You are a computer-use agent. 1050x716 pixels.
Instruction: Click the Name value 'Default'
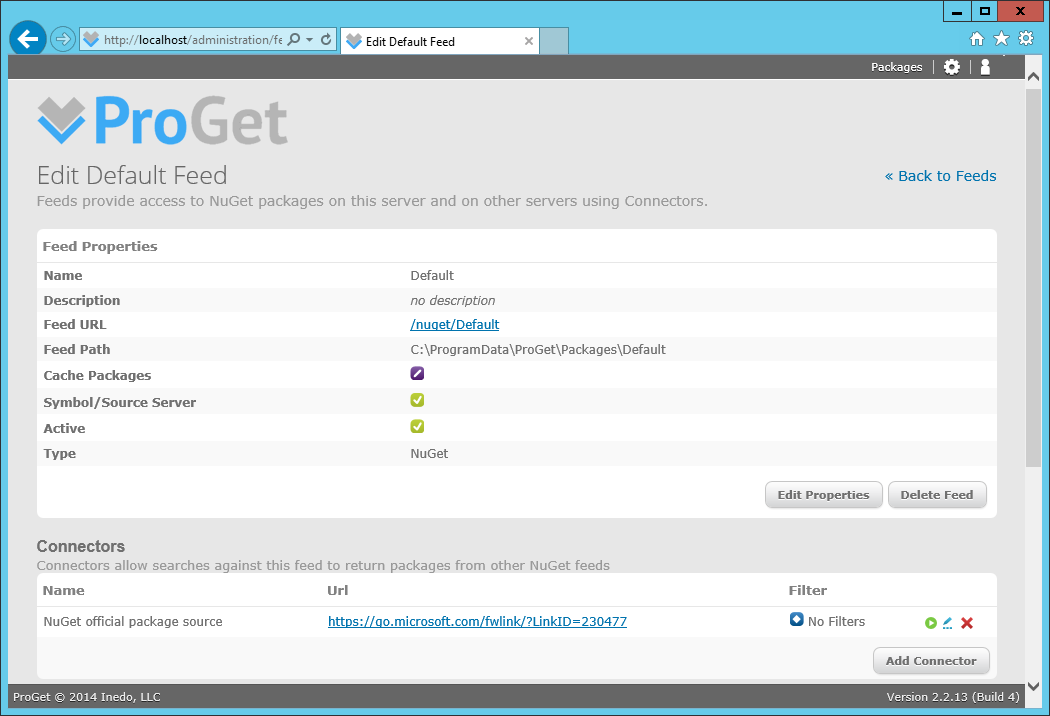click(x=432, y=276)
